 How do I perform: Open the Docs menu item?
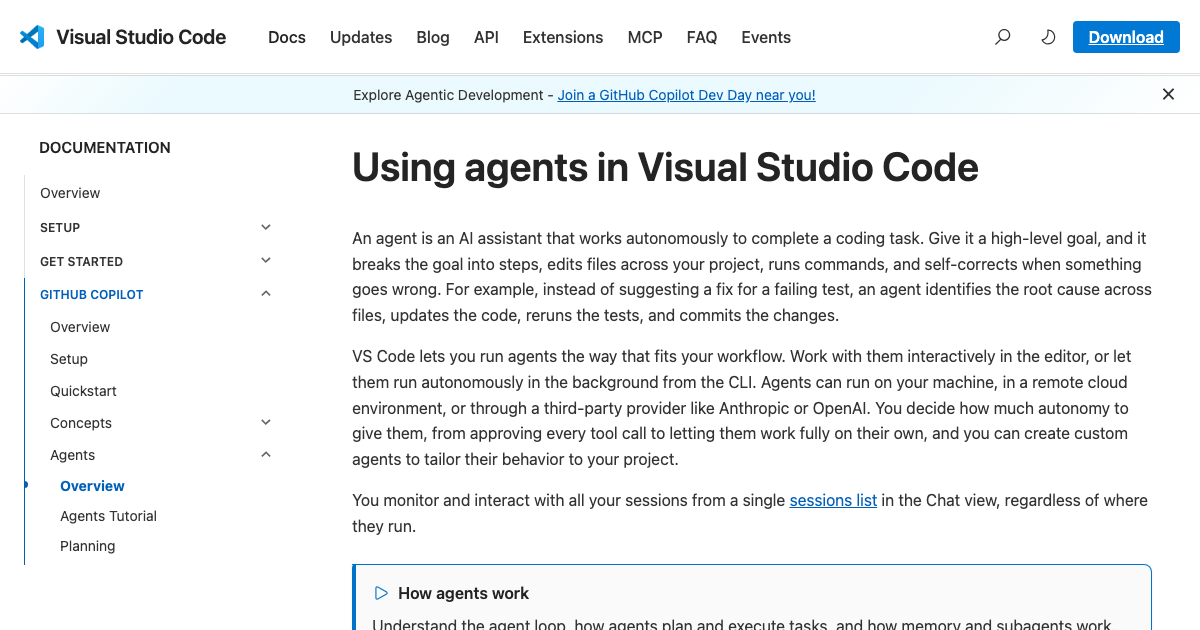287,37
